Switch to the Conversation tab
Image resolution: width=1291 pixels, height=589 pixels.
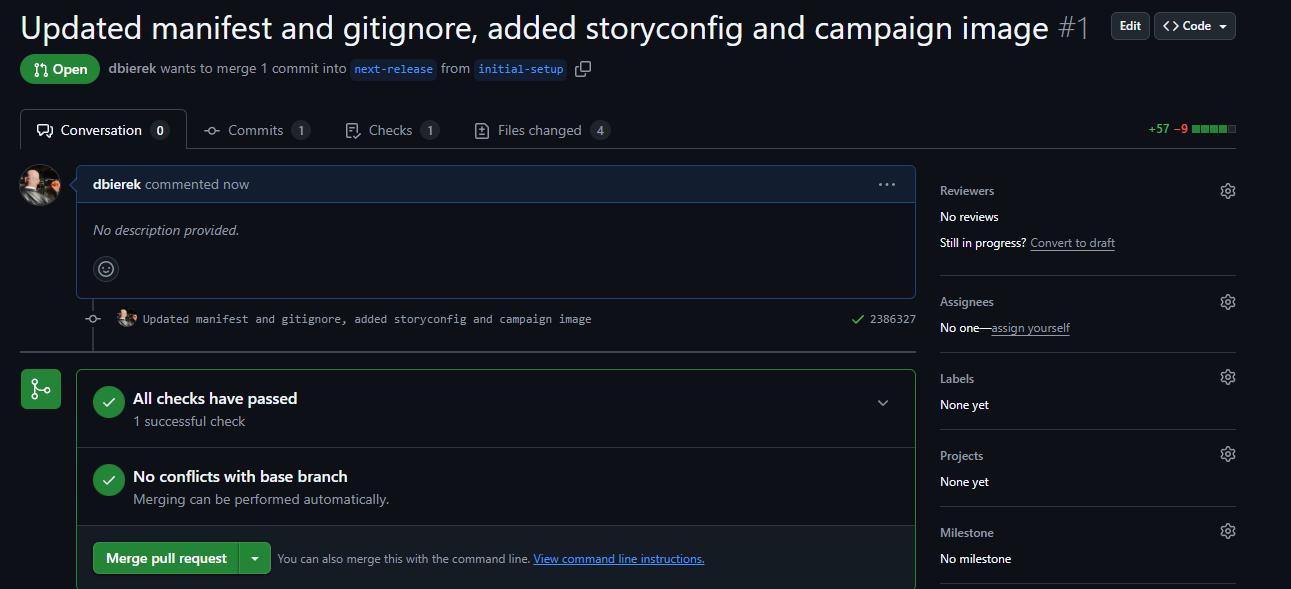(103, 130)
